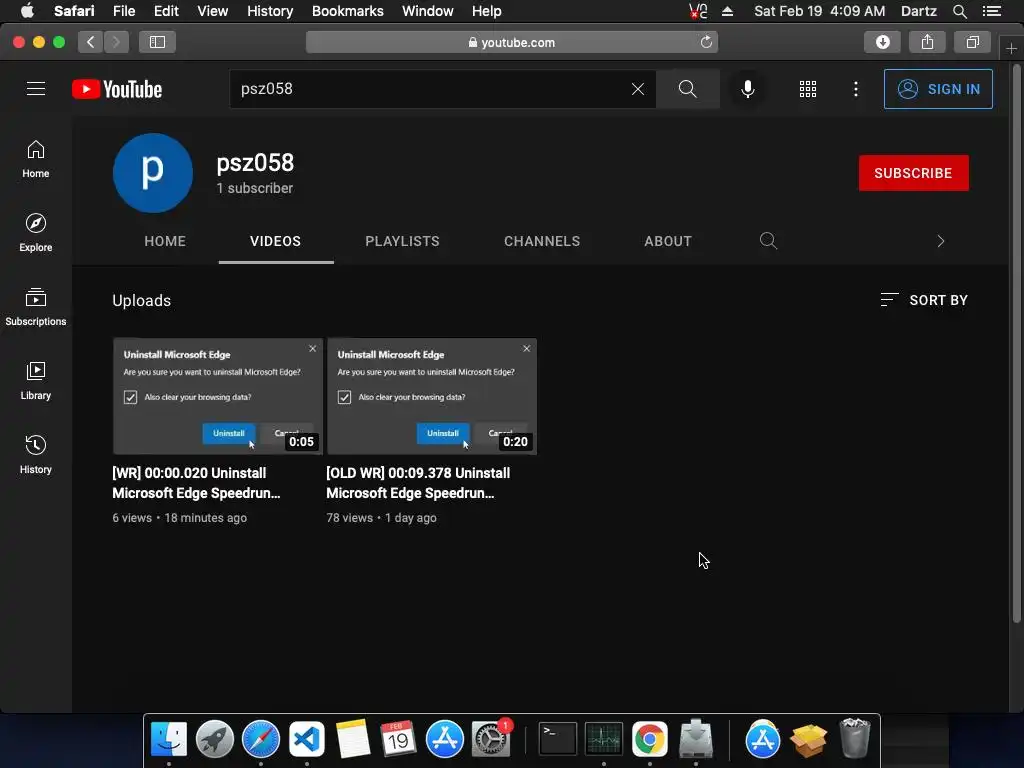Toggle the Safari sidebar button
Screen dimensions: 1024x768
point(157,42)
